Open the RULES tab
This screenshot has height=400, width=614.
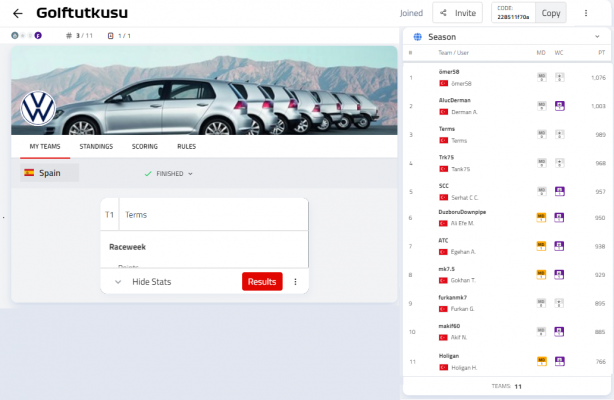click(186, 147)
